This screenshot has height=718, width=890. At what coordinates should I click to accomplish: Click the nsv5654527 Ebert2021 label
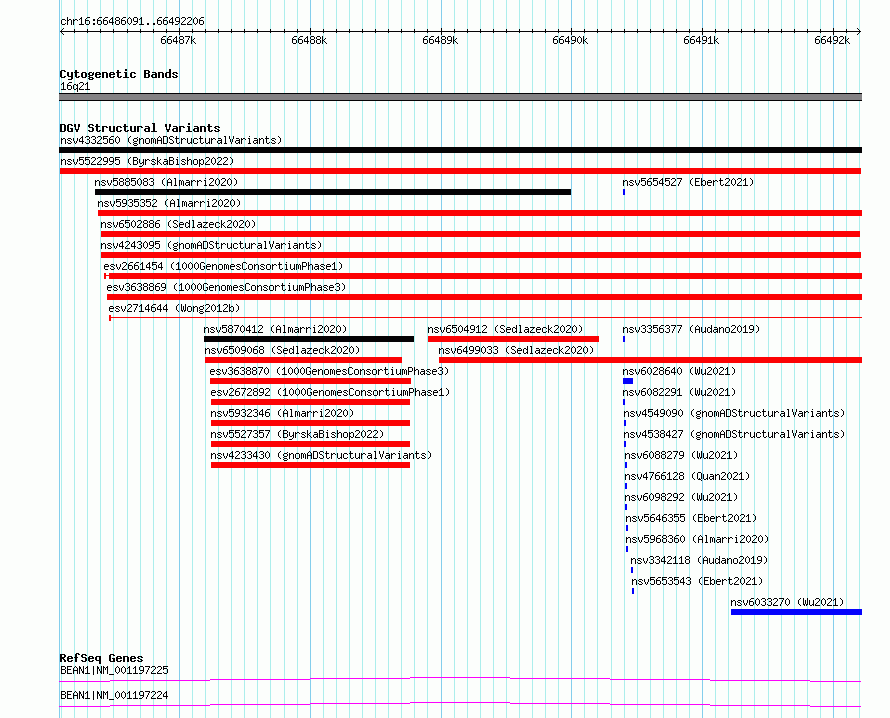click(688, 182)
